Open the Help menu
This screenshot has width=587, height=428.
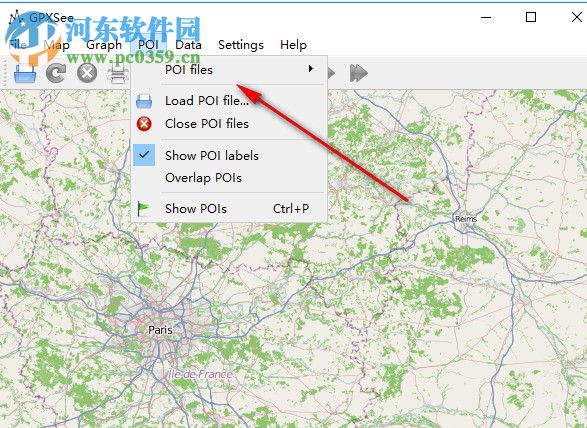293,45
